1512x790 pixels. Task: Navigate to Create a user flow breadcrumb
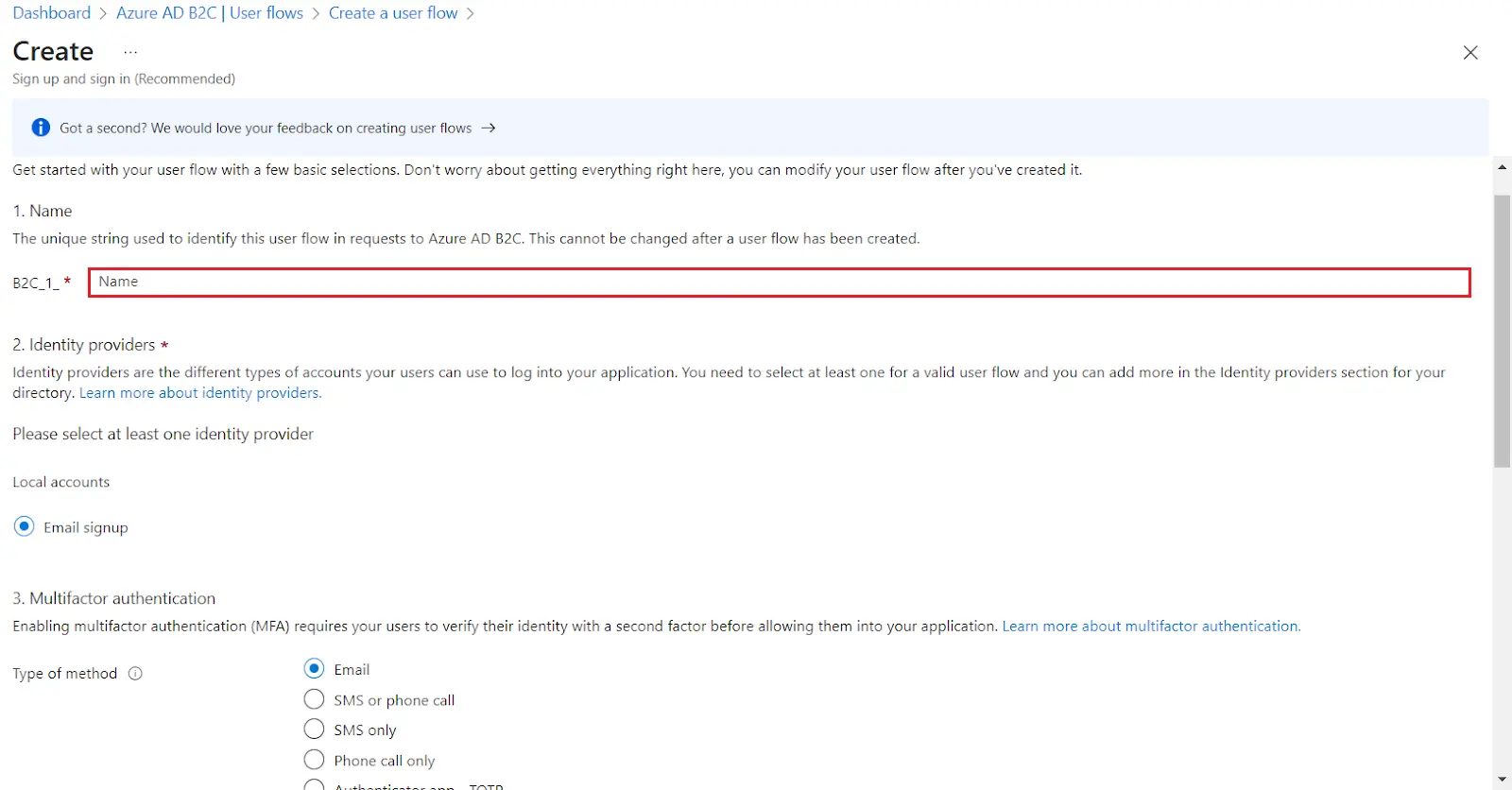pos(393,13)
